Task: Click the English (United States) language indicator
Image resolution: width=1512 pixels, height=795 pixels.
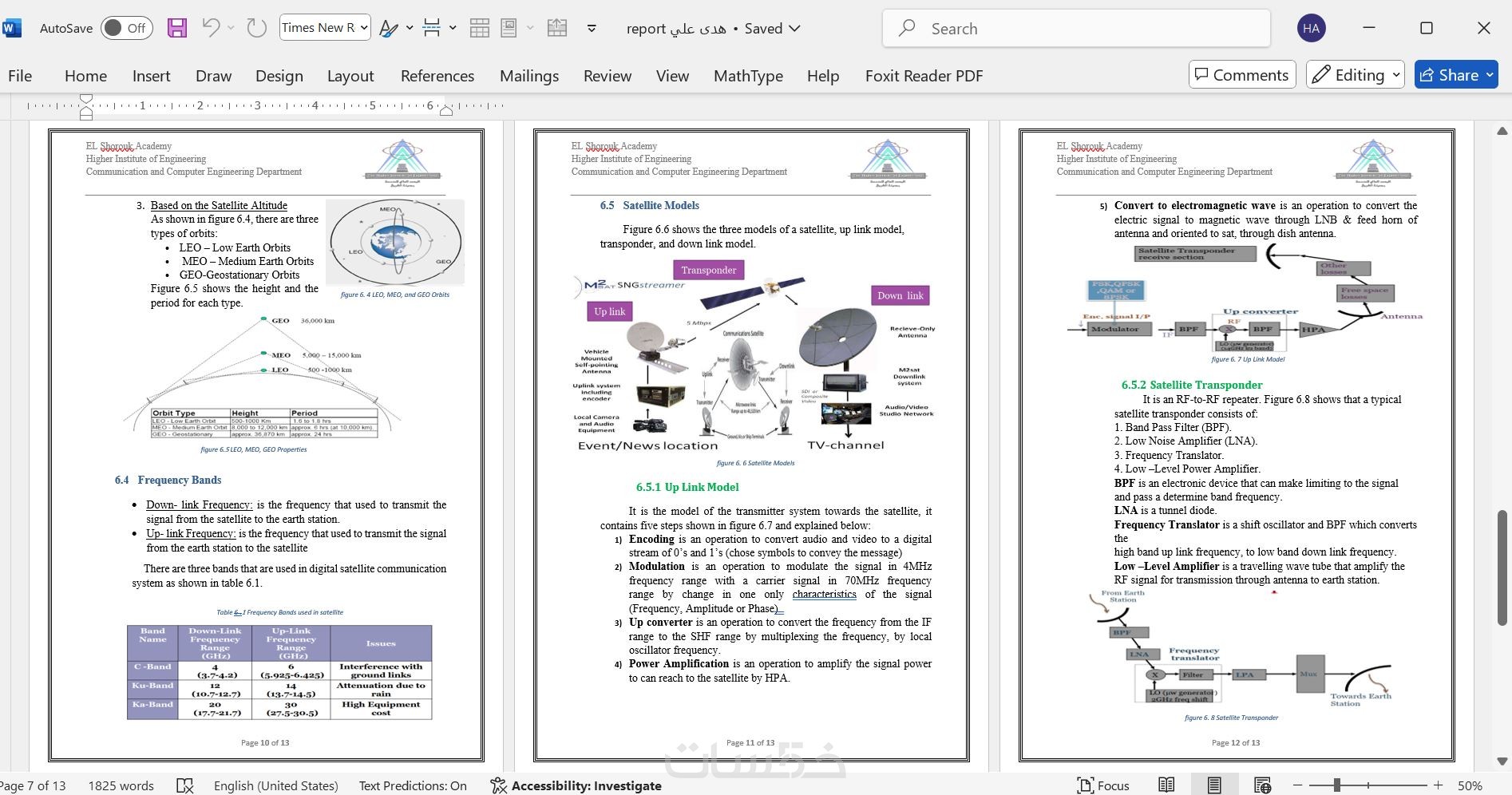Action: click(x=276, y=785)
